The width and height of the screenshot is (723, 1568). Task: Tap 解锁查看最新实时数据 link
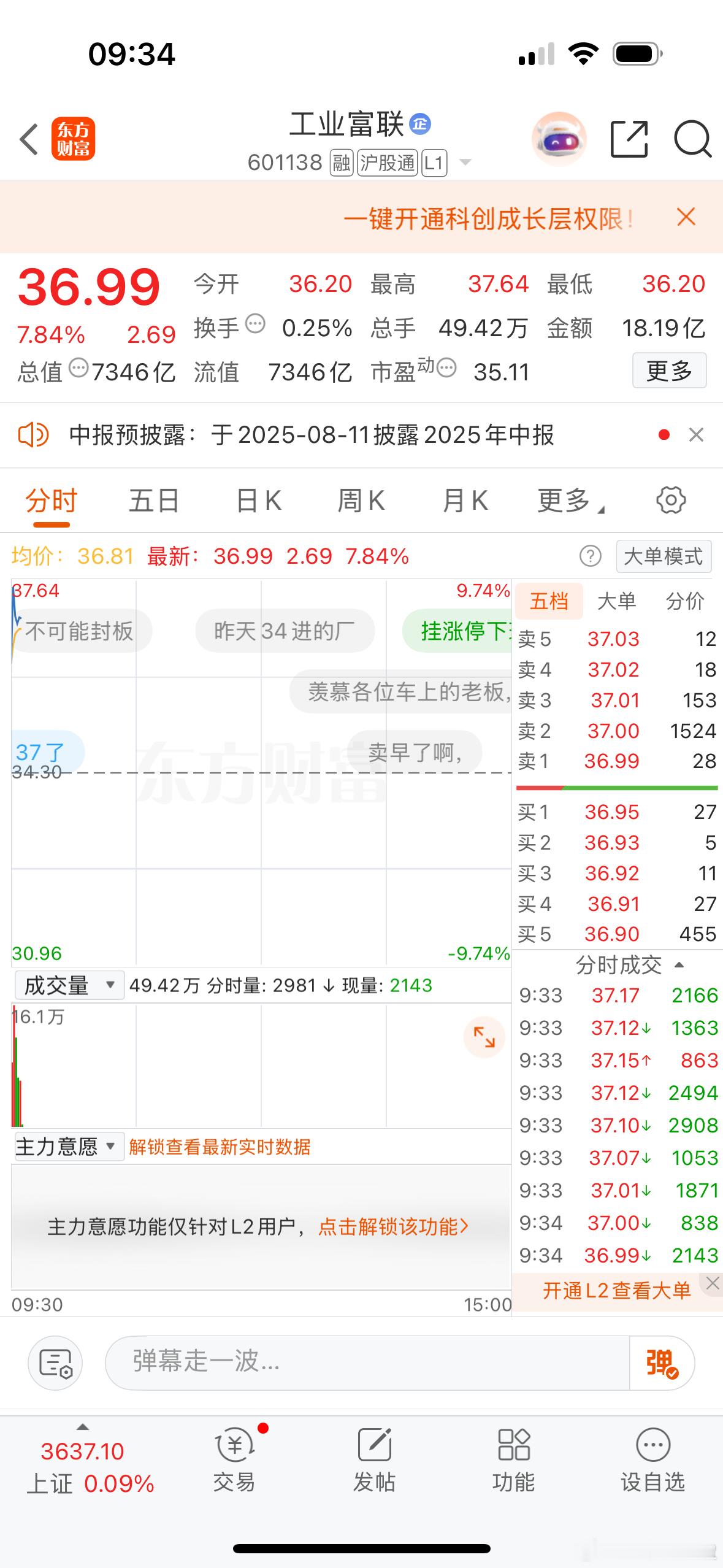click(220, 1147)
